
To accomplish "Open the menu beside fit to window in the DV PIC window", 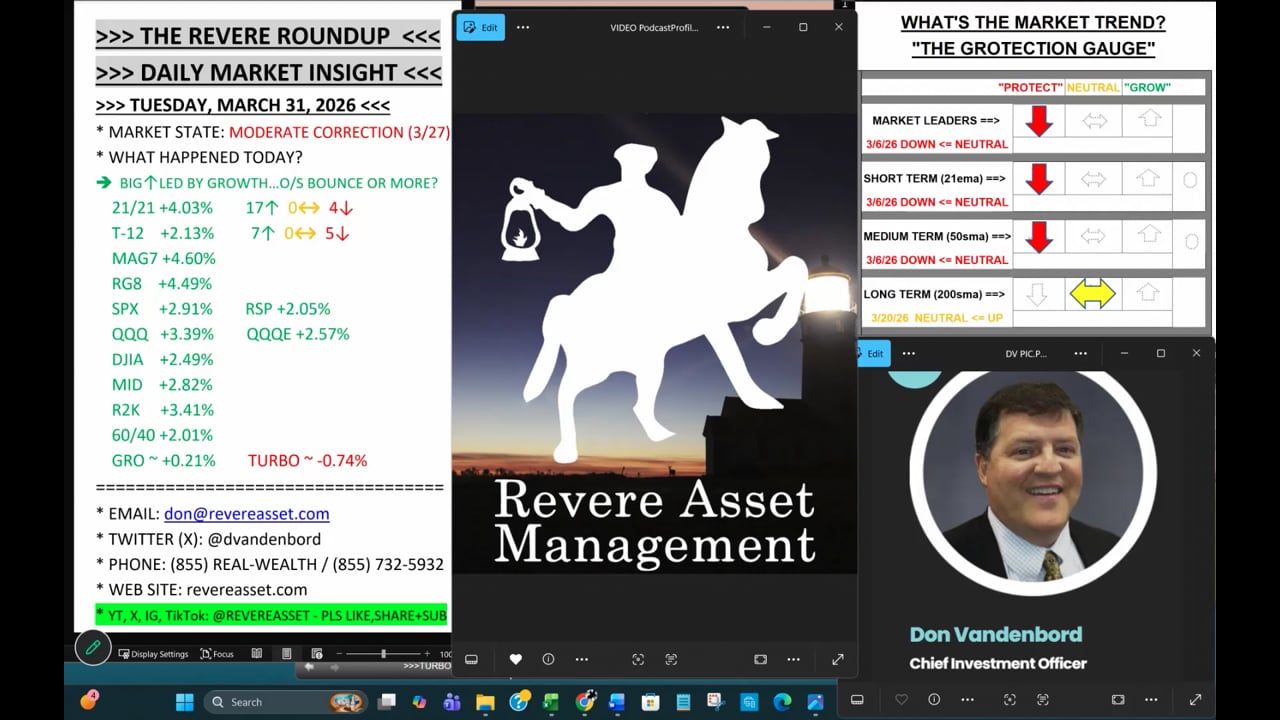I will [1151, 700].
